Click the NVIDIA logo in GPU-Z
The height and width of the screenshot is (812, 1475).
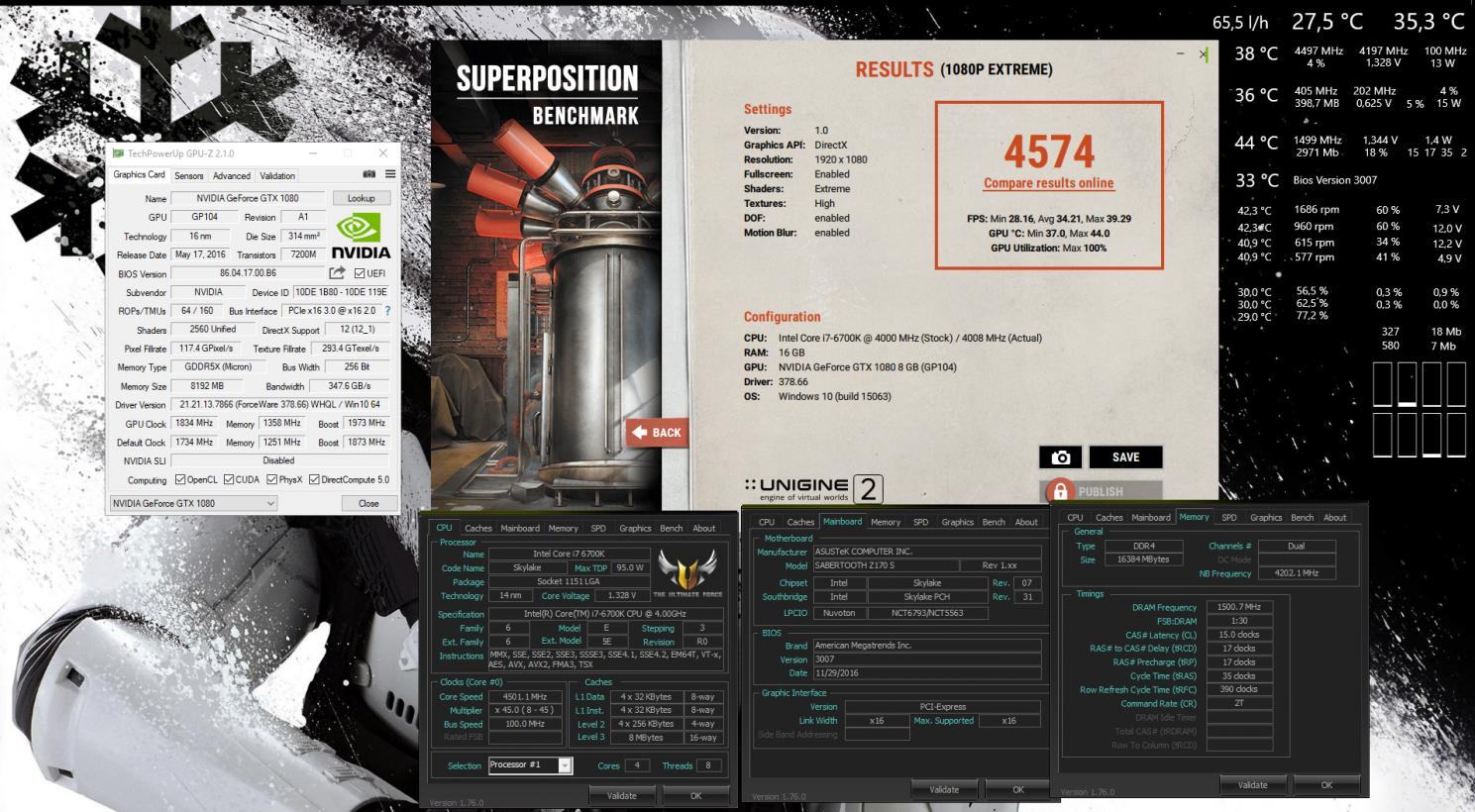pyautogui.click(x=361, y=237)
